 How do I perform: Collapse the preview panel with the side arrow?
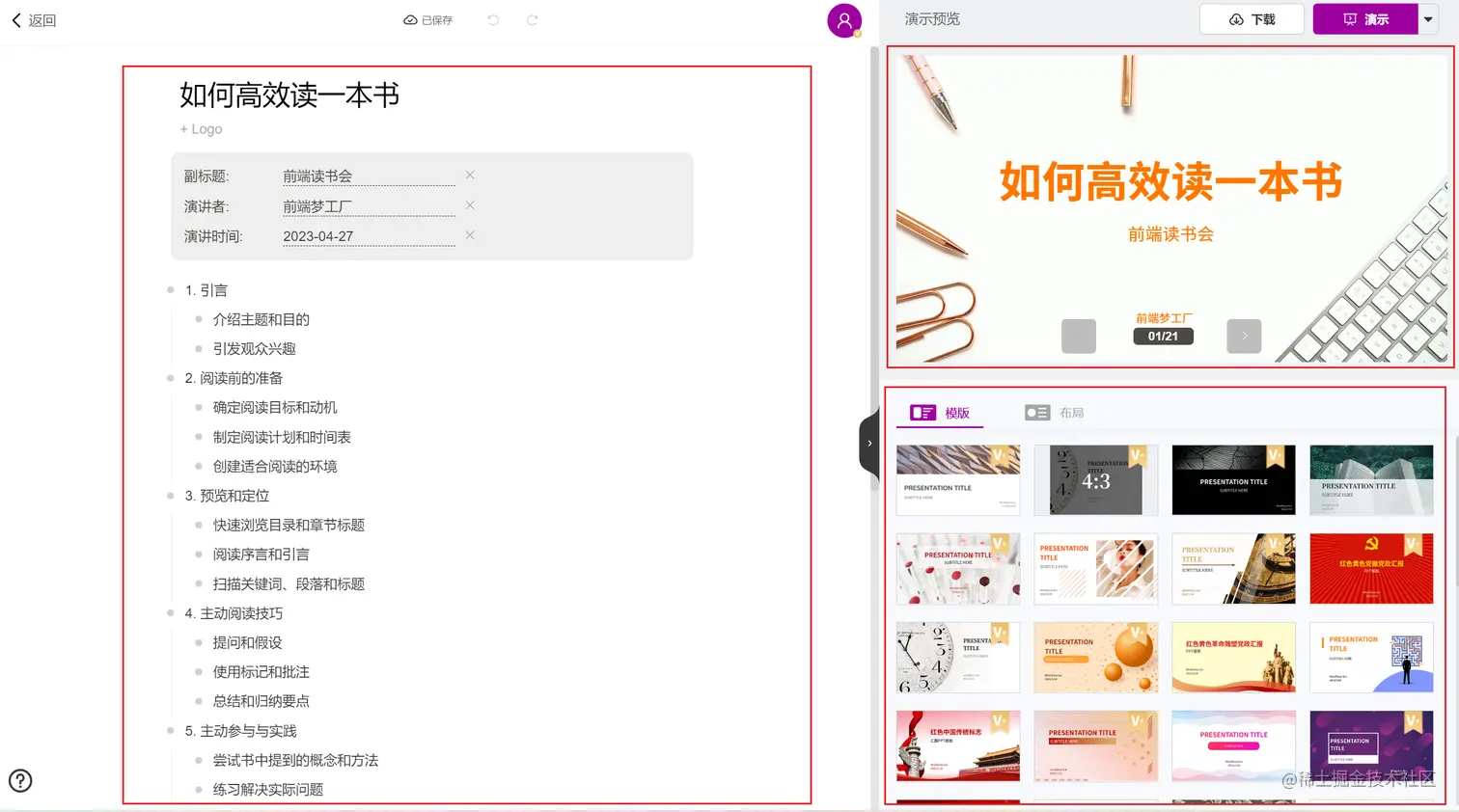[x=869, y=444]
